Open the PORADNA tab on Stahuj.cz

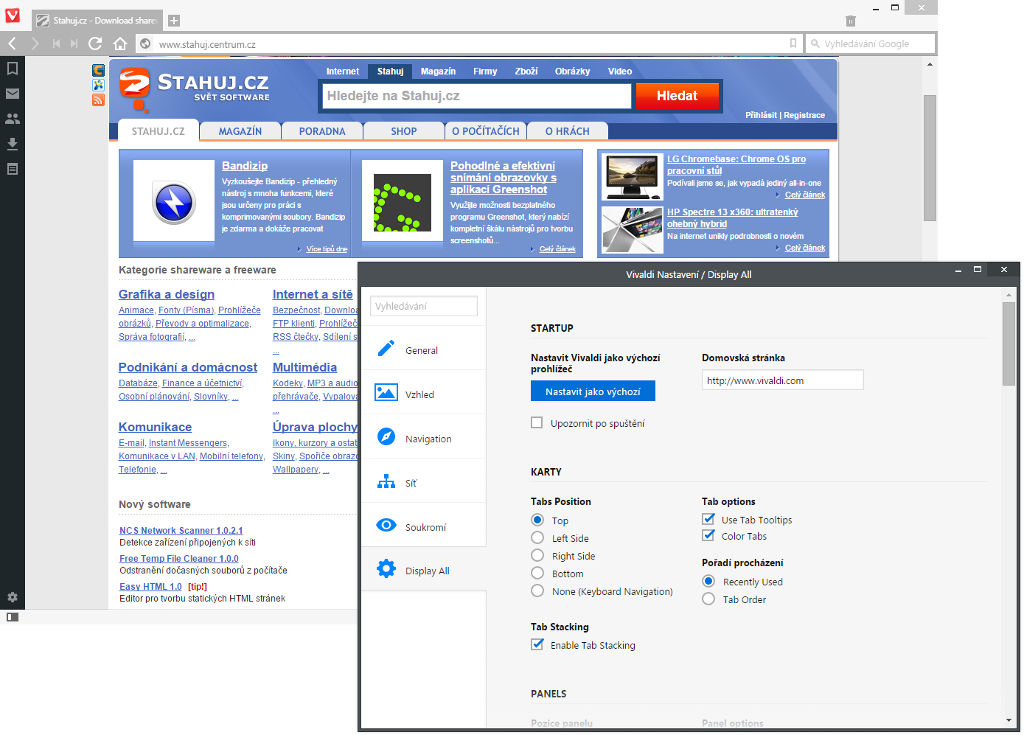(323, 131)
